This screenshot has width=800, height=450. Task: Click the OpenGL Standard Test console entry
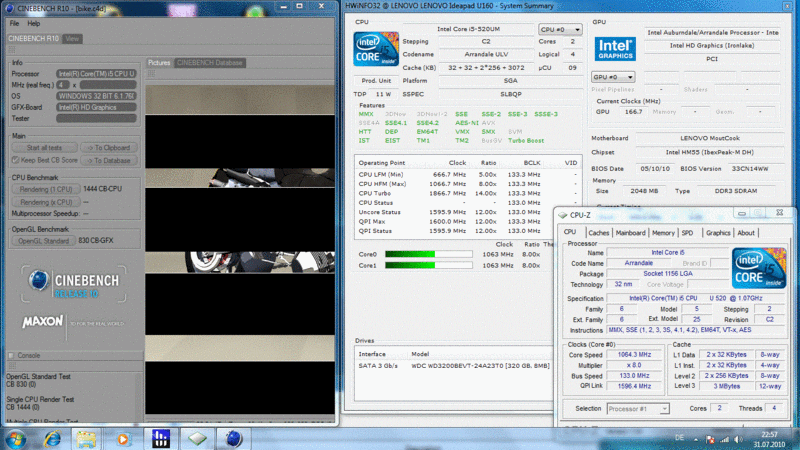38,380
